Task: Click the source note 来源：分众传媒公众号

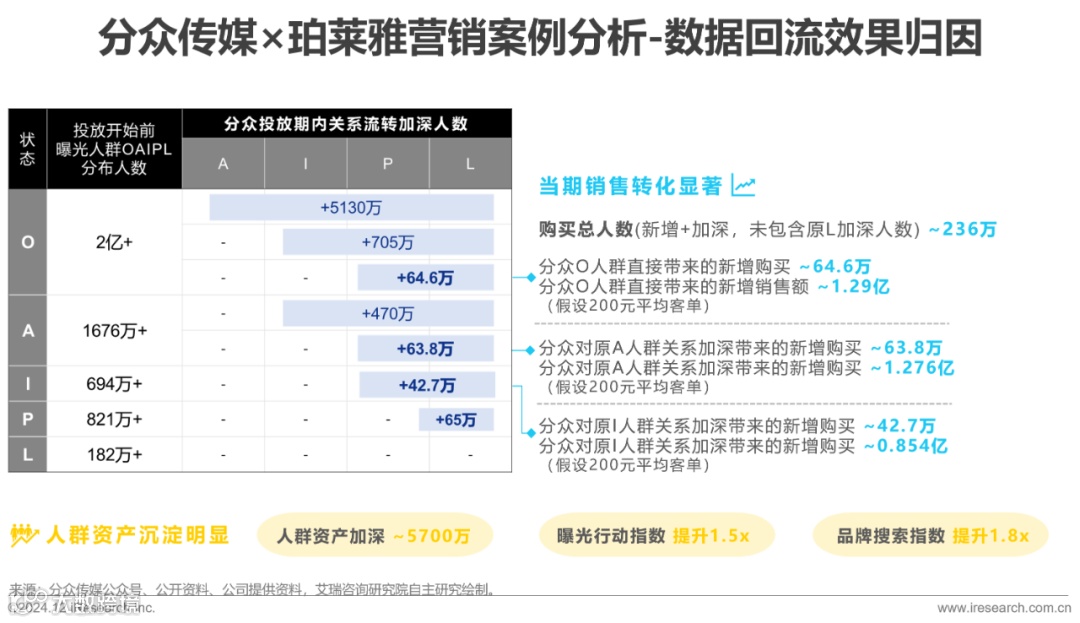Action: pos(252,589)
